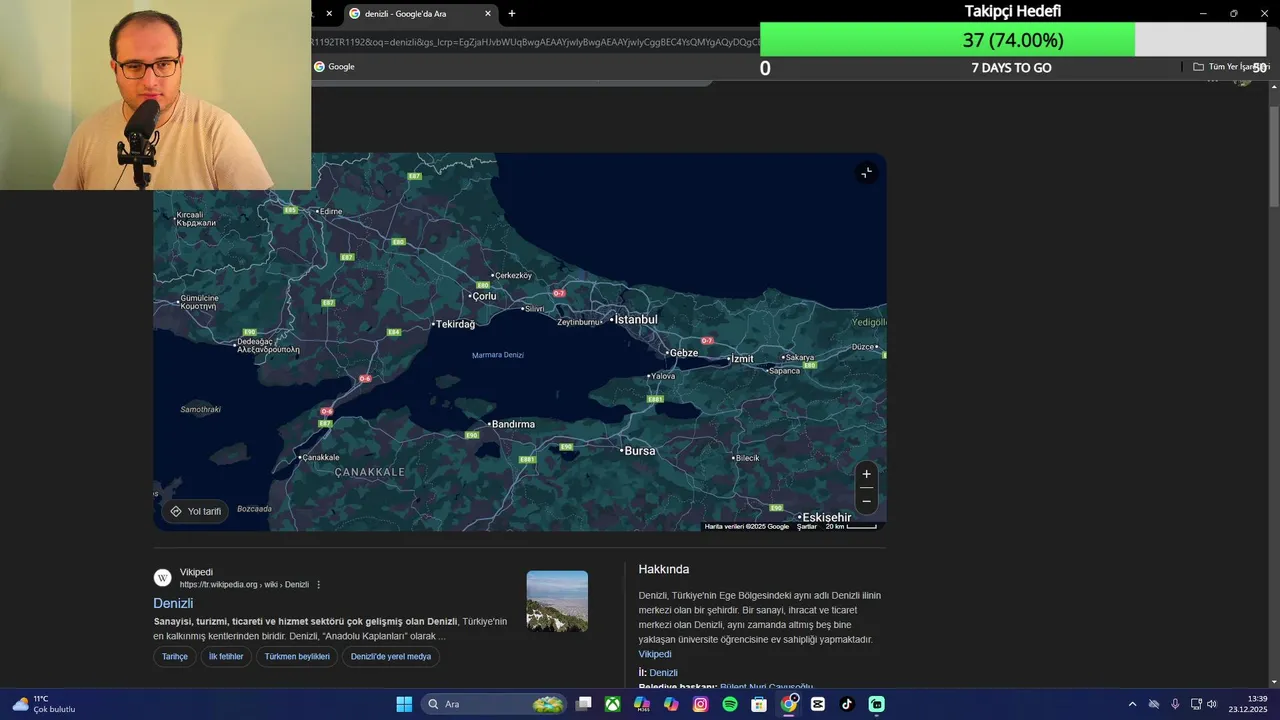Click the Bilecik label on the map
The width and height of the screenshot is (1280, 720).
[747, 458]
